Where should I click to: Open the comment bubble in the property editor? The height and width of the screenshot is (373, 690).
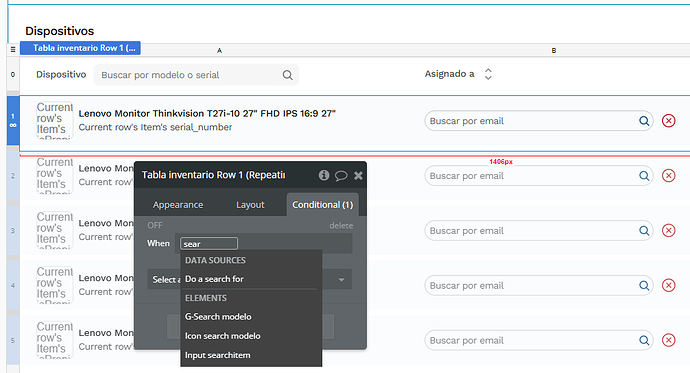341,176
